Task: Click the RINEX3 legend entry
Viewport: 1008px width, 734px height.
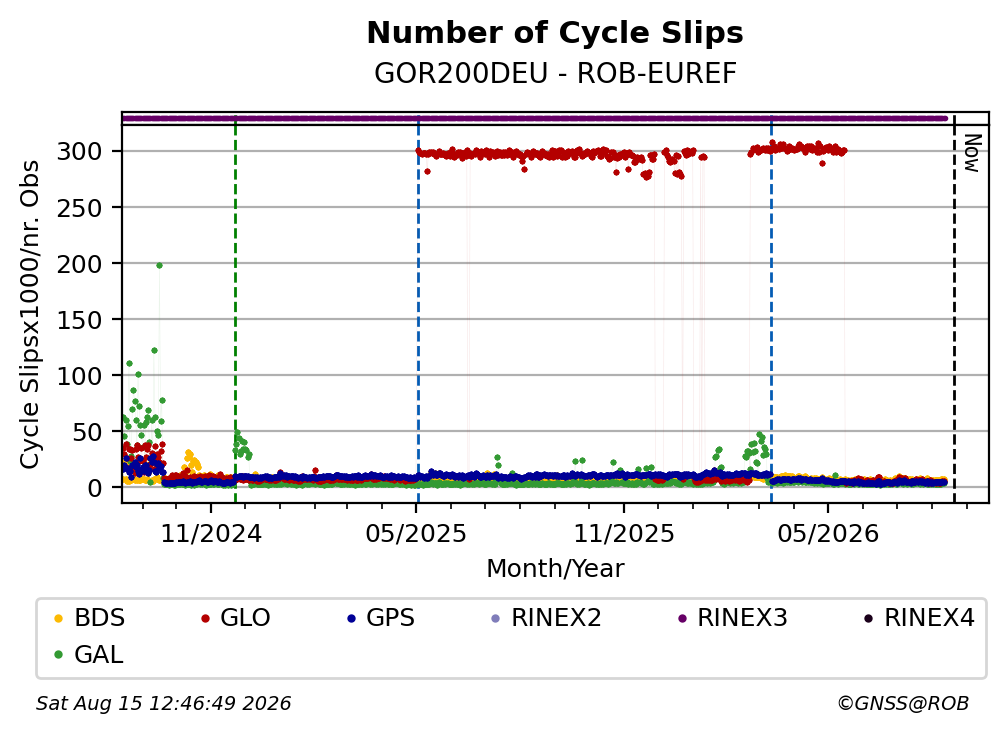Action: [732, 618]
